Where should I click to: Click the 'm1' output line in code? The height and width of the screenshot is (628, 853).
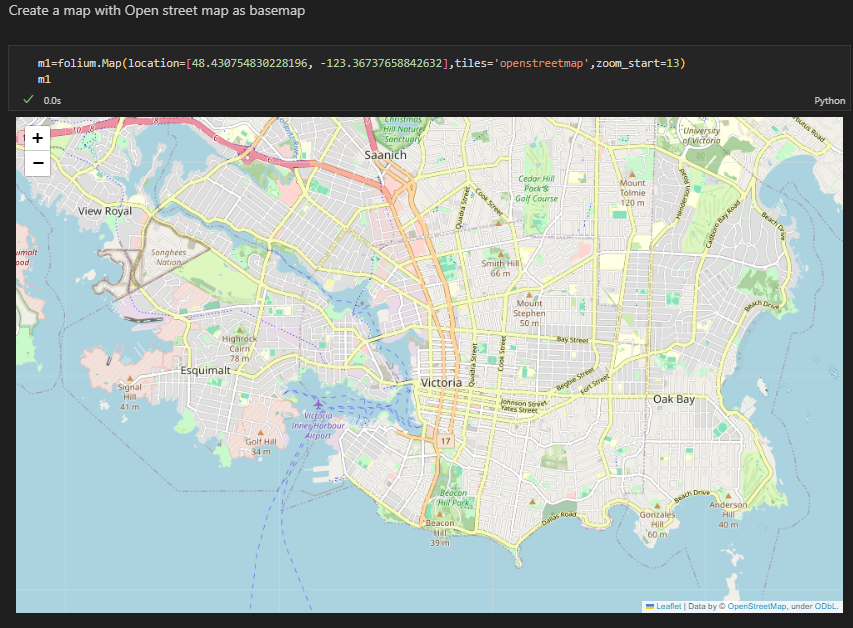pyautogui.click(x=44, y=79)
